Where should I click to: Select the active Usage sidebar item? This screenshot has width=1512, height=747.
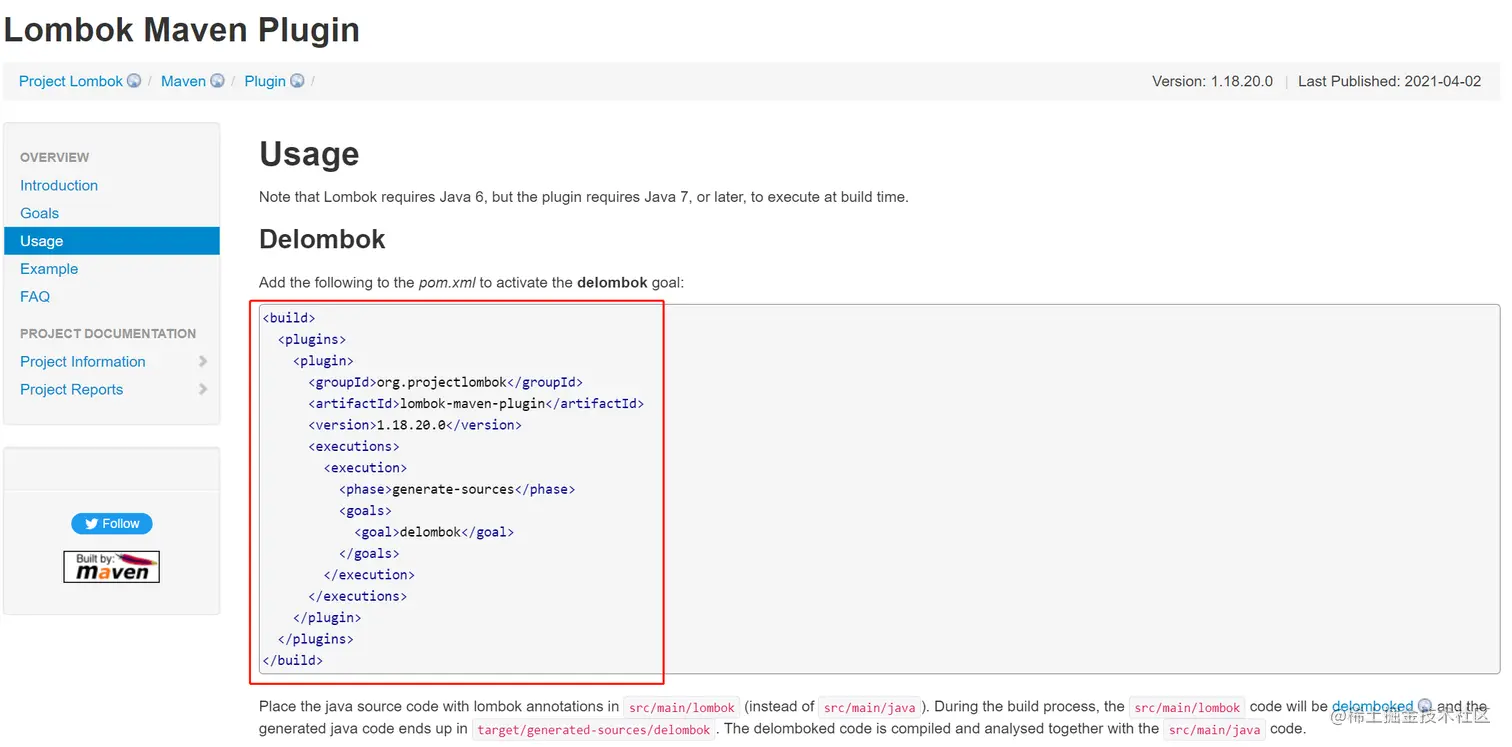tap(112, 241)
